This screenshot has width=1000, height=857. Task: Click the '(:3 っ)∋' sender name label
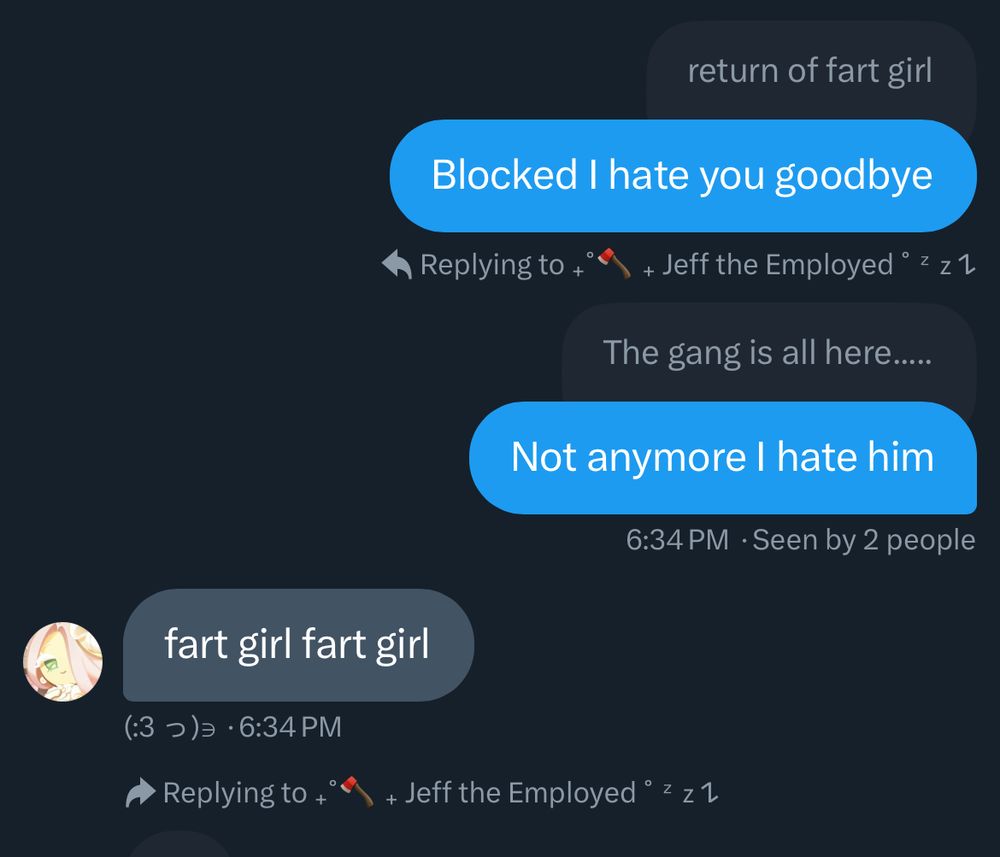point(170,727)
